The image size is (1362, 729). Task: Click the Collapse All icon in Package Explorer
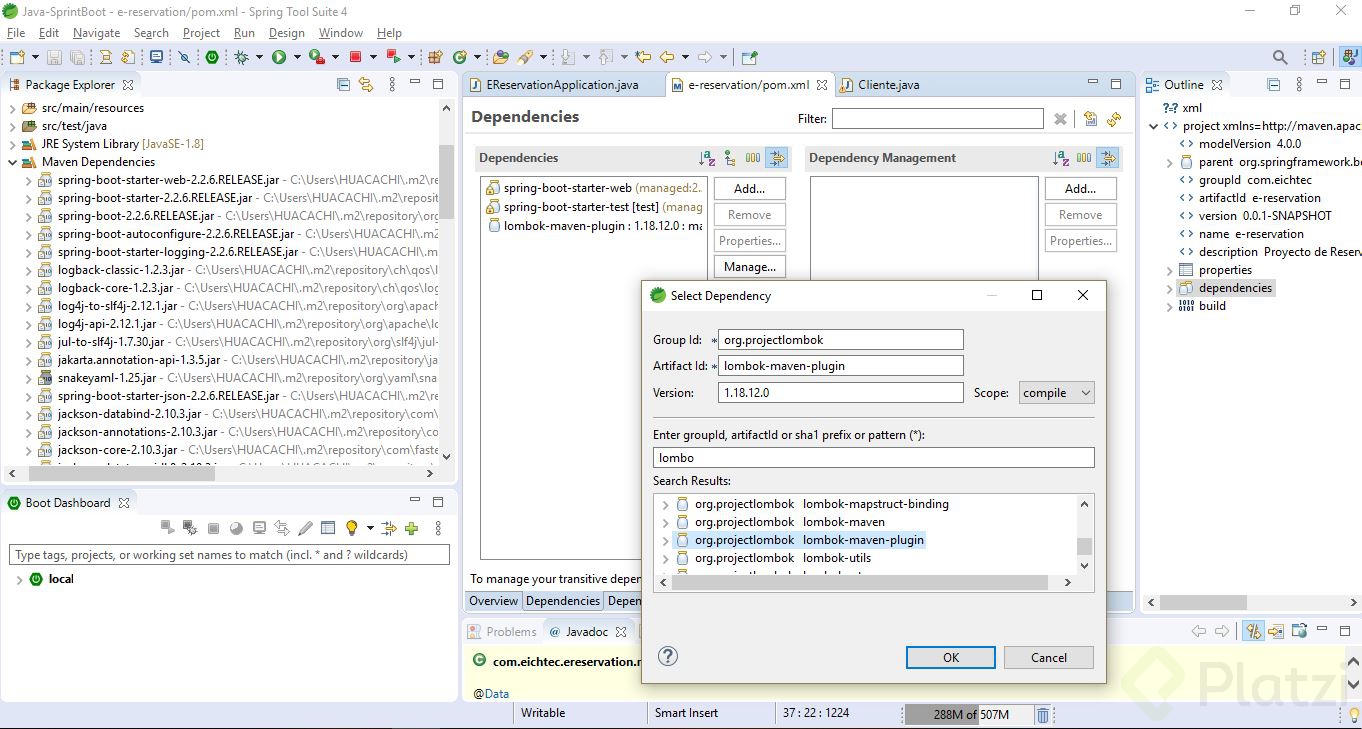pyautogui.click(x=343, y=85)
